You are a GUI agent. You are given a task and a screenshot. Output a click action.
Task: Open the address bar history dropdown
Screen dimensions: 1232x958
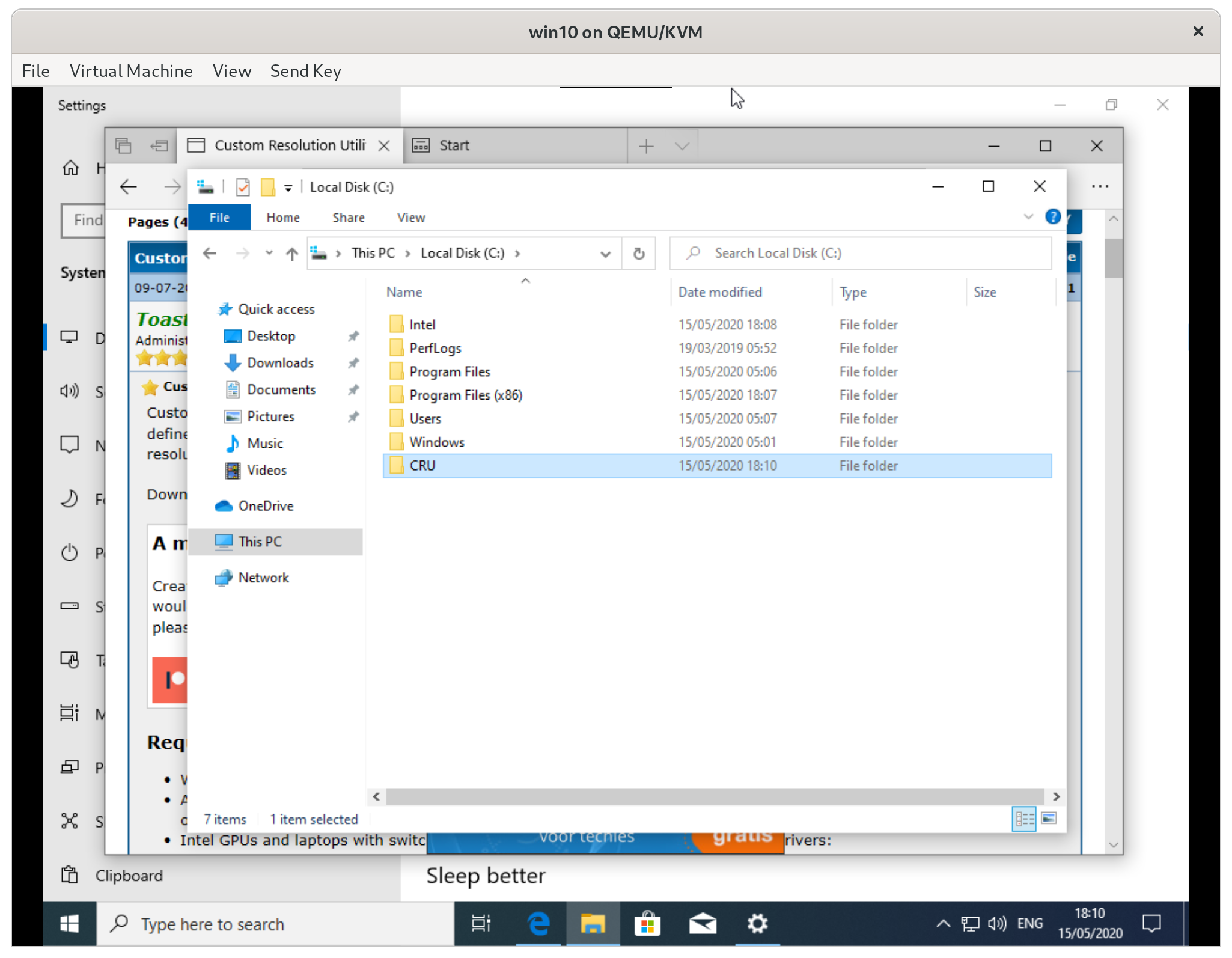(605, 253)
